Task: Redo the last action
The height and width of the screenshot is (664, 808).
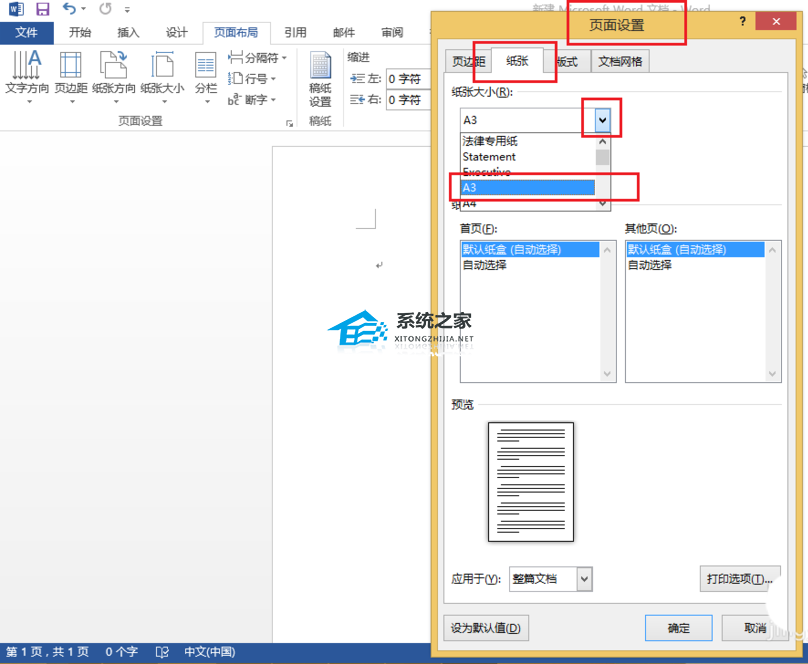Action: point(105,9)
